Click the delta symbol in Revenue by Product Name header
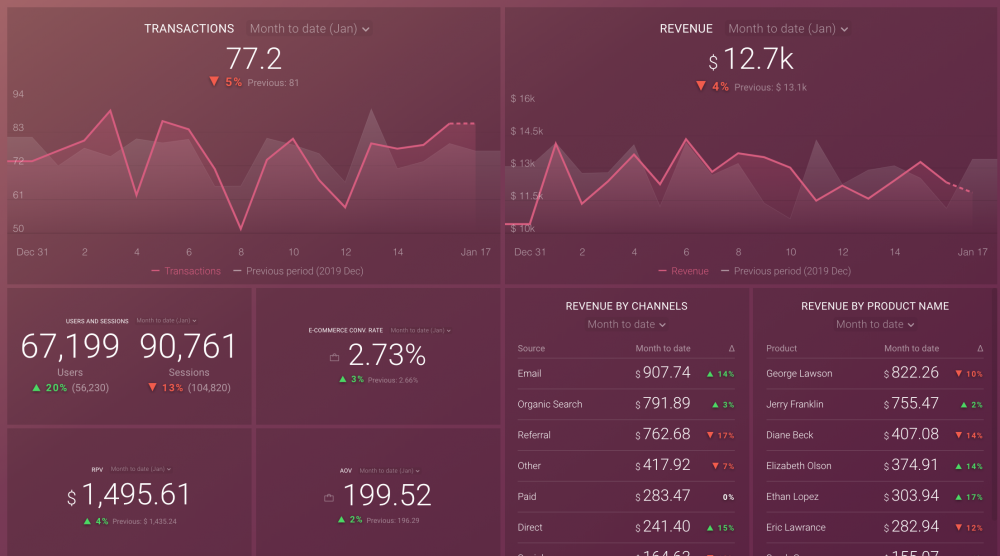1000x556 pixels. coord(979,348)
